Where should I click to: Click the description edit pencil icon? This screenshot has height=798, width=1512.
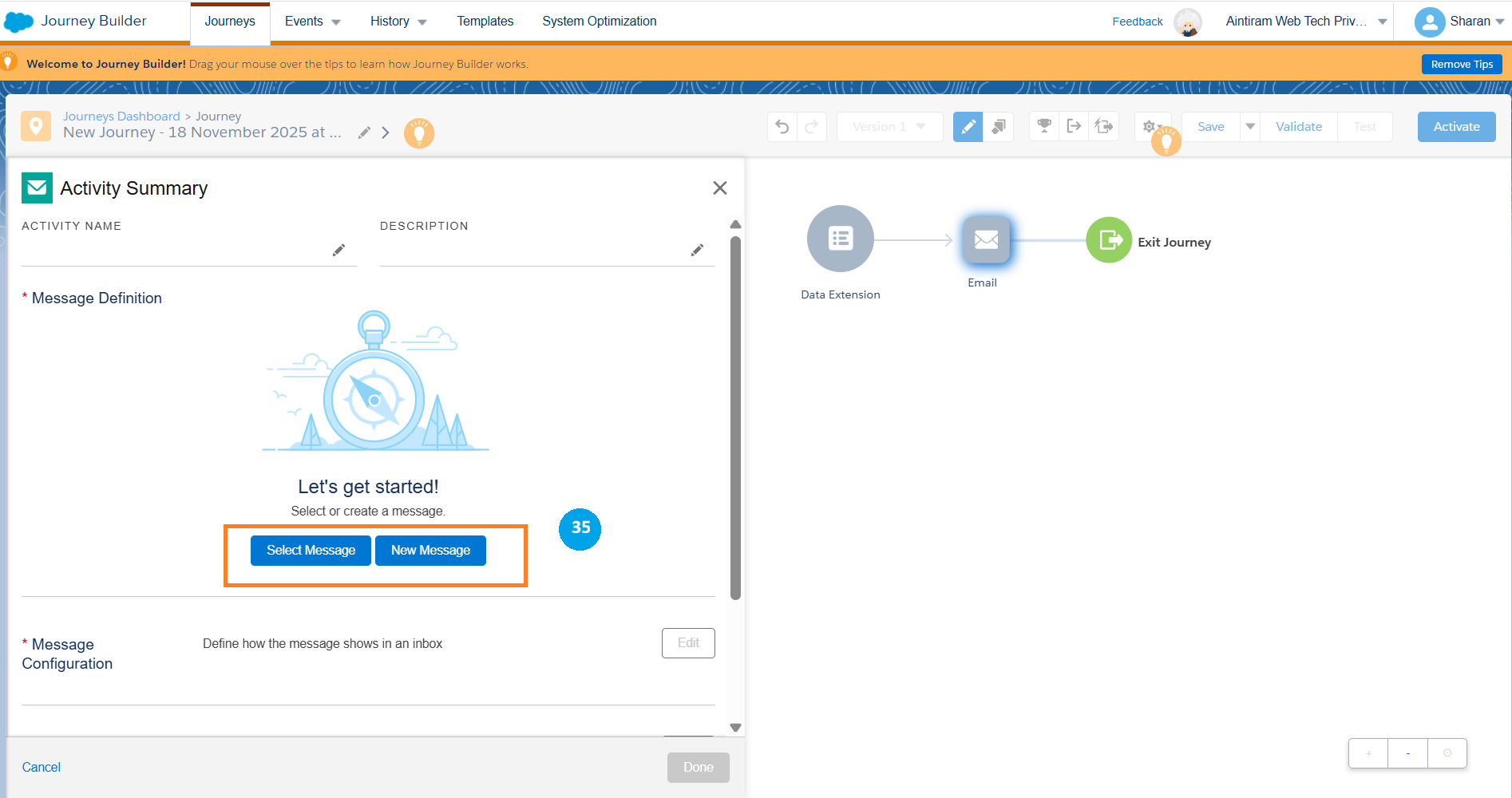tap(697, 251)
